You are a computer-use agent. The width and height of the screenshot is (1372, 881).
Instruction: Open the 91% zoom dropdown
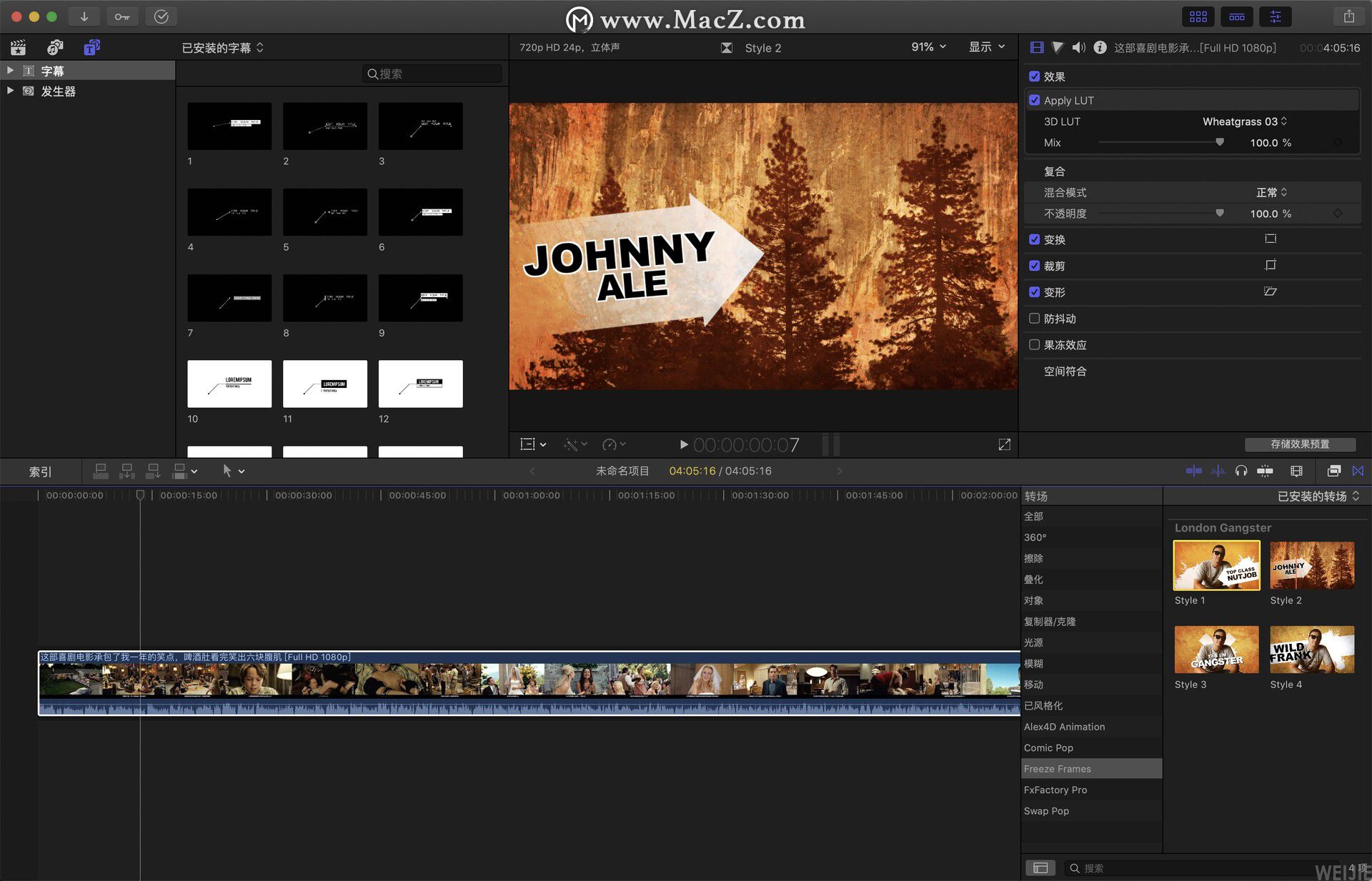928,47
